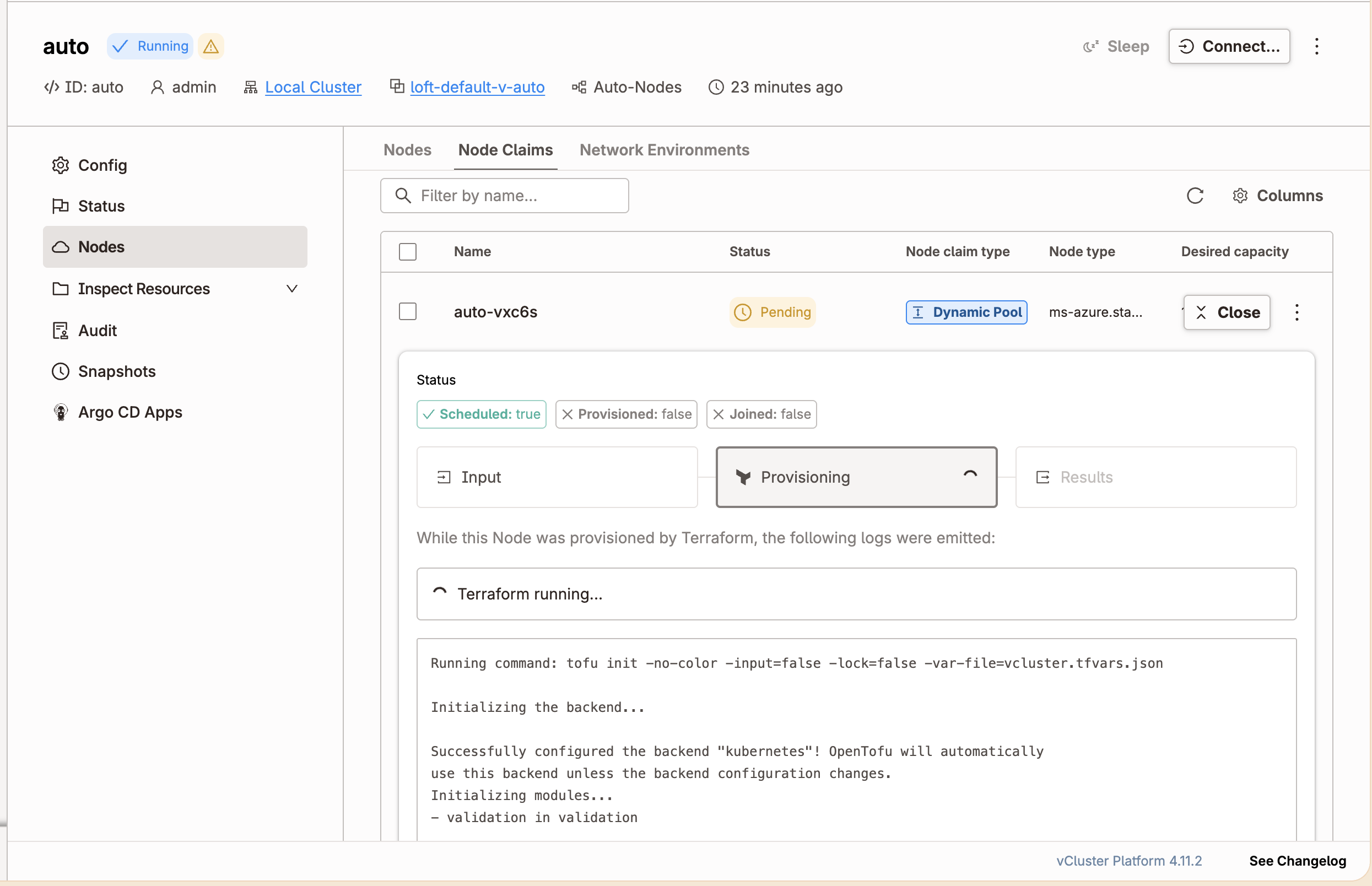The image size is (1372, 886).
Task: Open the auto-vxc6s row actions menu
Action: click(x=1296, y=312)
